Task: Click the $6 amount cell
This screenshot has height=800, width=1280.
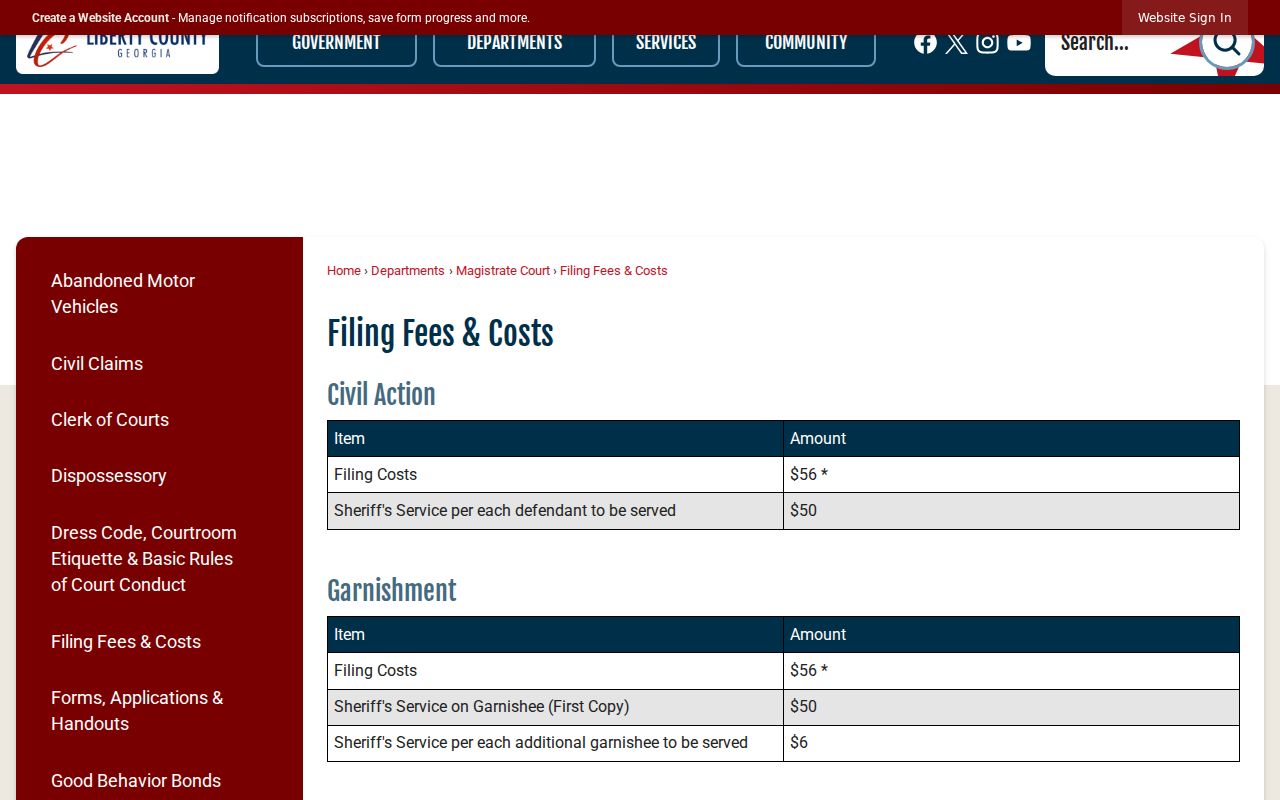Action: pyautogui.click(x=1011, y=743)
